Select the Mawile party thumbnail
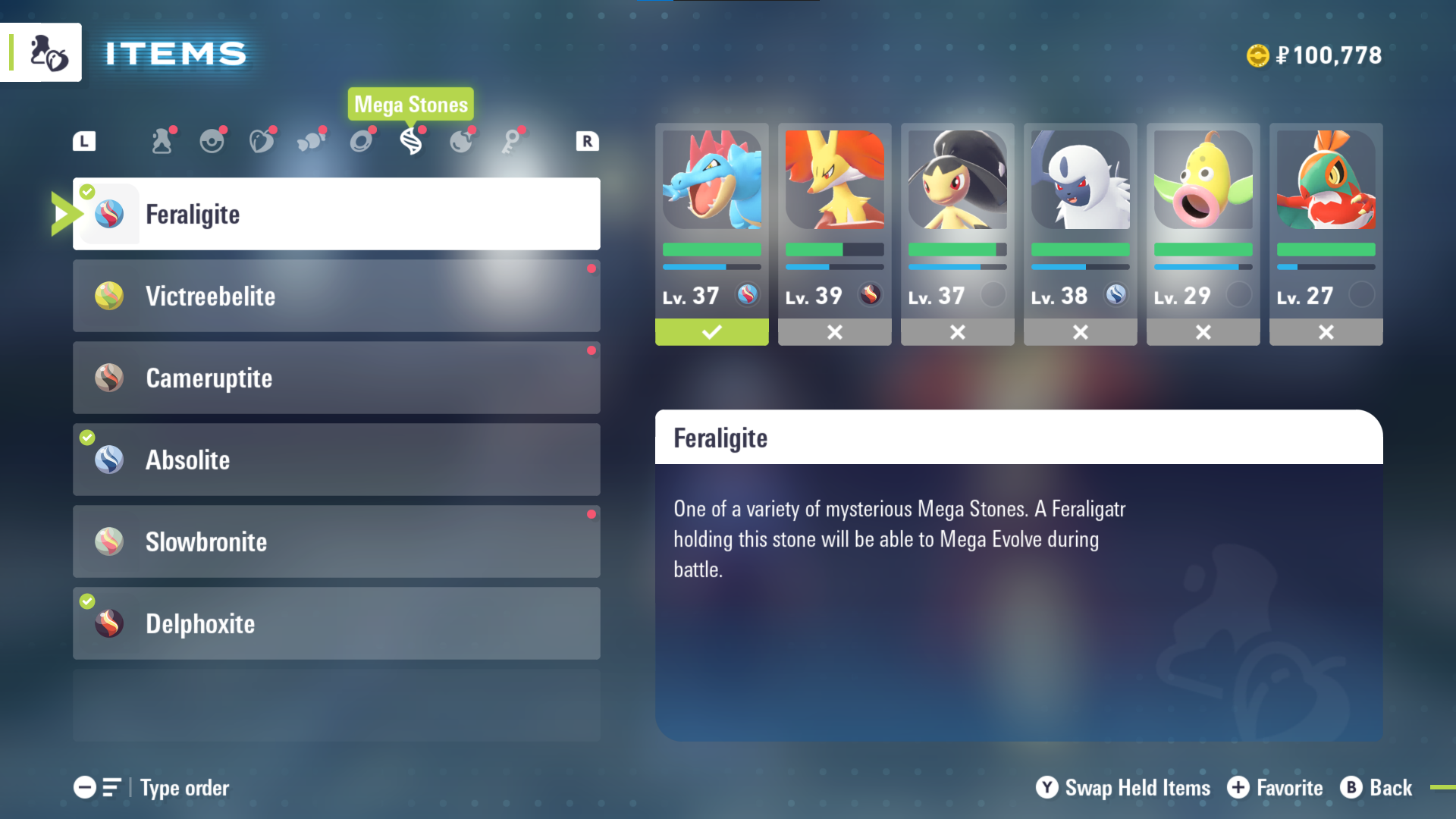 957,180
